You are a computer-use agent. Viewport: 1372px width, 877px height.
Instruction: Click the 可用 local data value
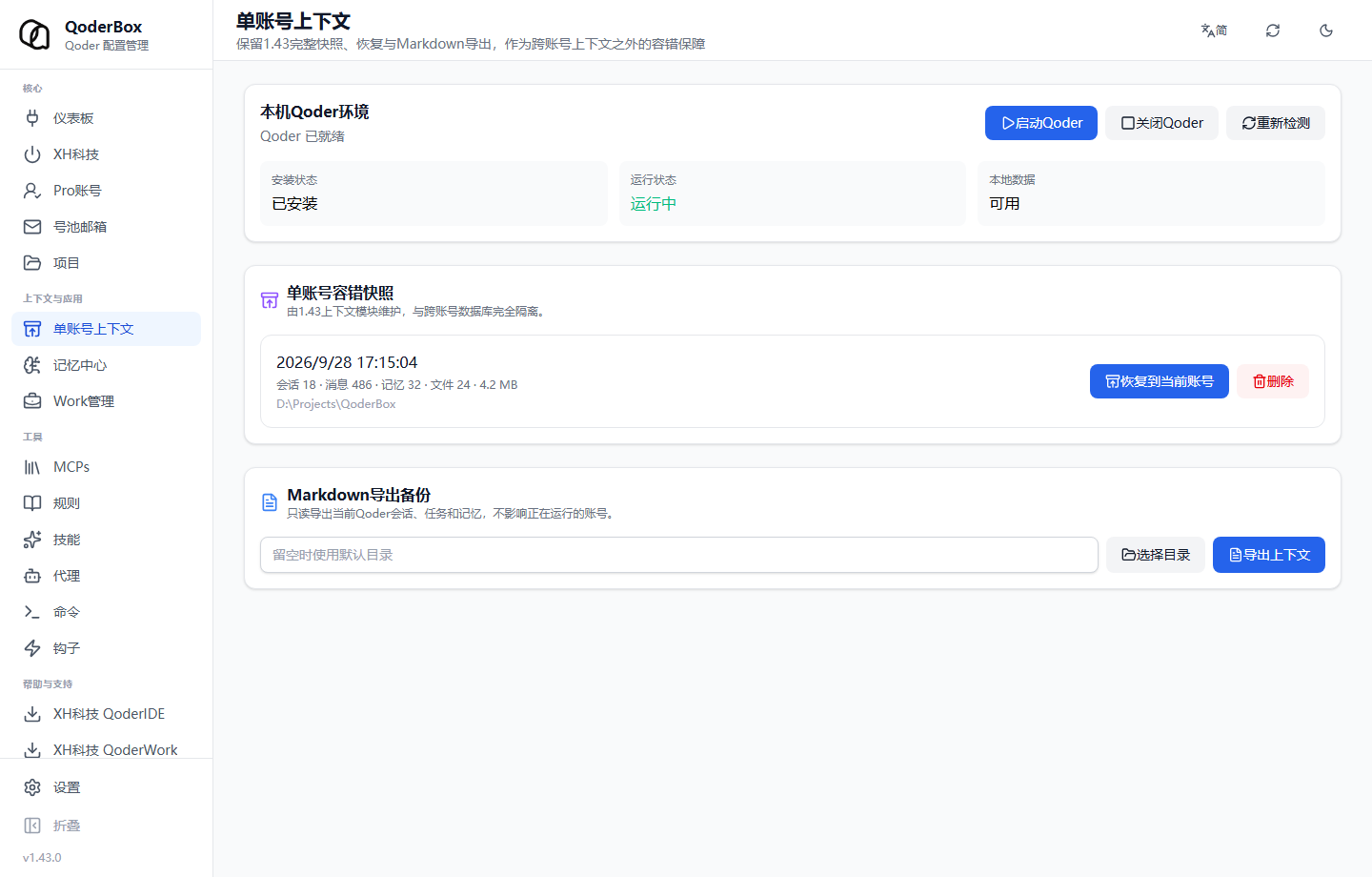[1004, 204]
